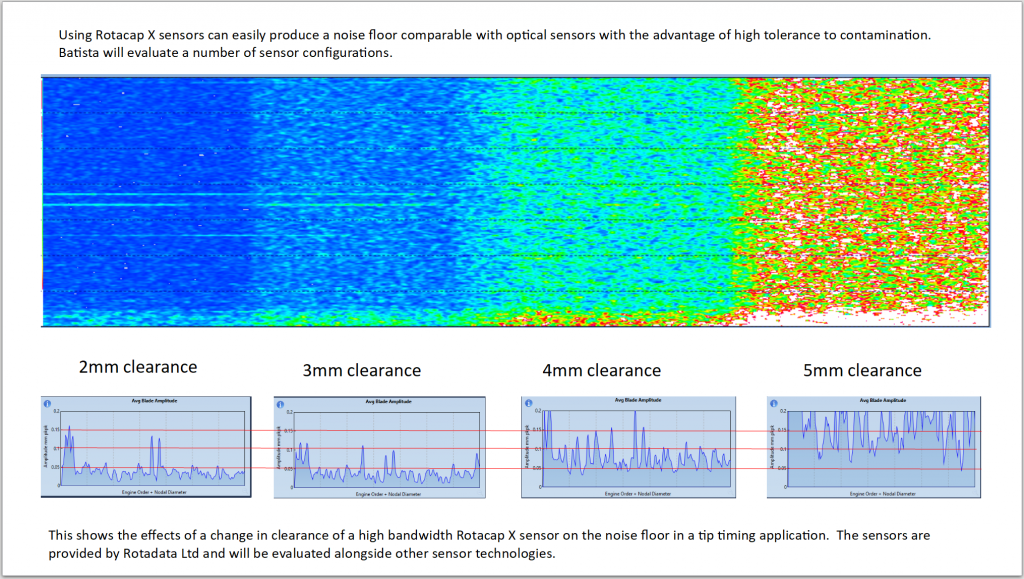
Task: Select the 3mm clearance amplitude chart
Action: pyautogui.click(x=380, y=450)
